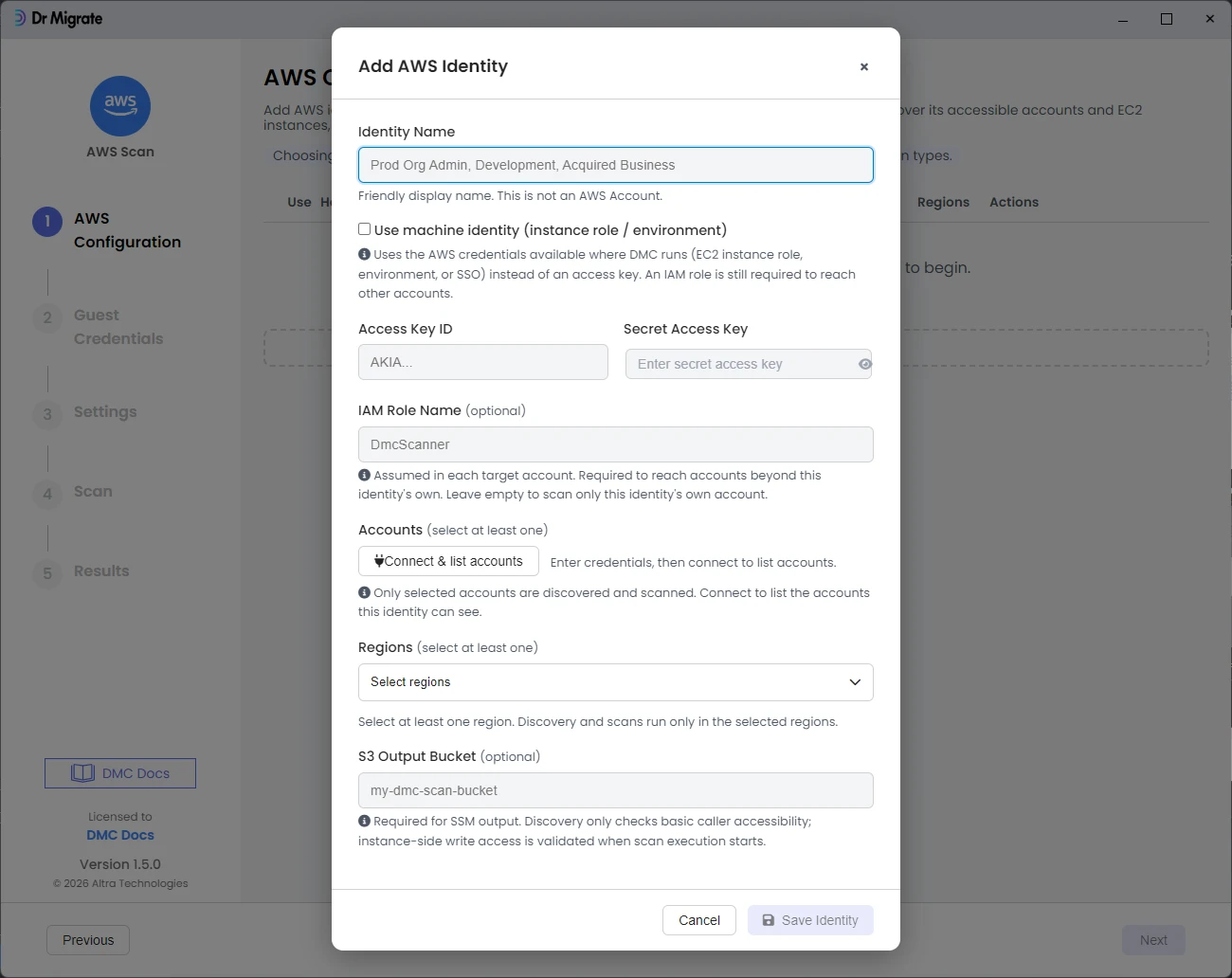Click the Next button
1232x978 pixels.
(1153, 940)
